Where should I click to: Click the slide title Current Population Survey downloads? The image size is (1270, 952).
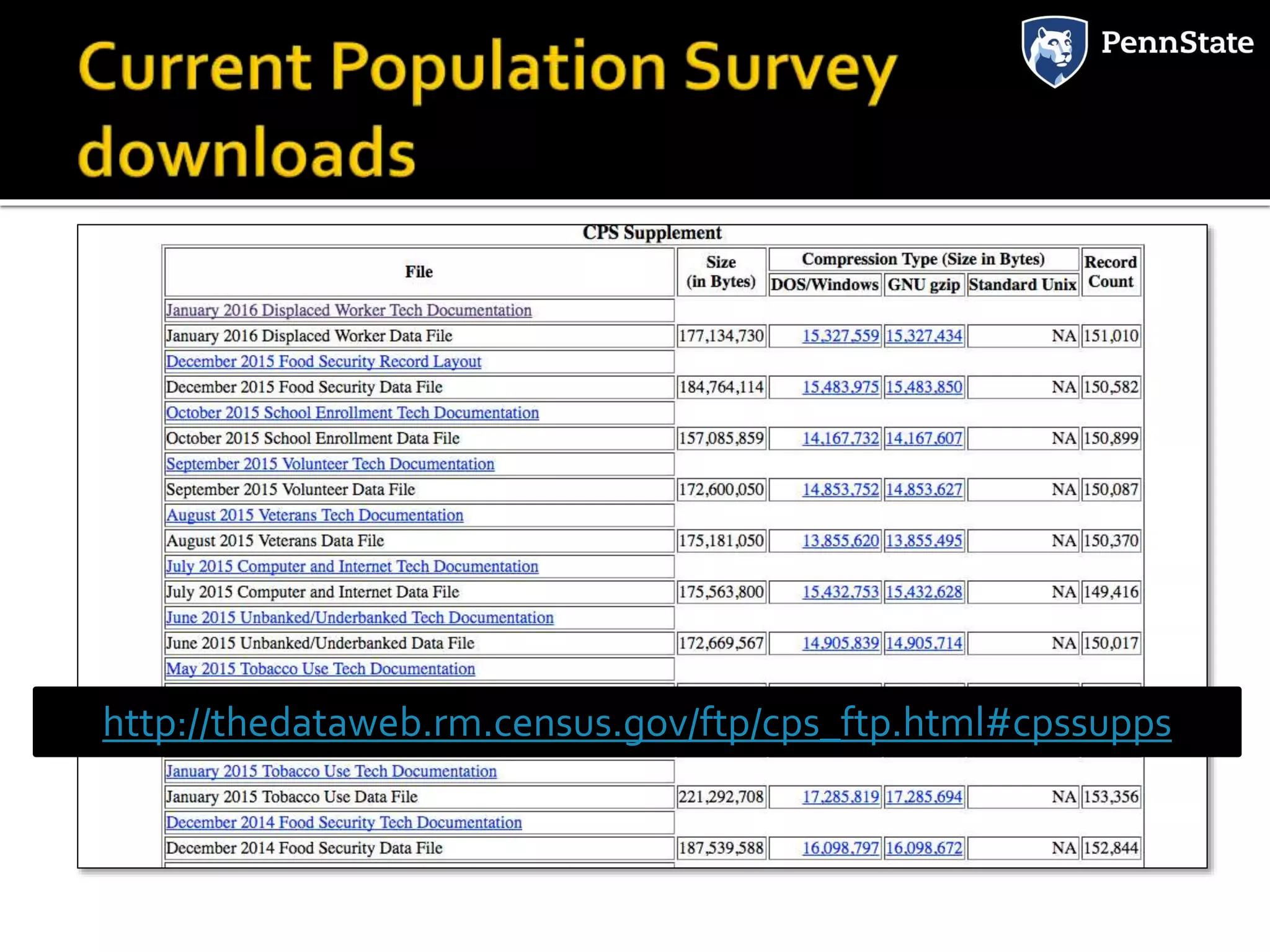coord(487,109)
